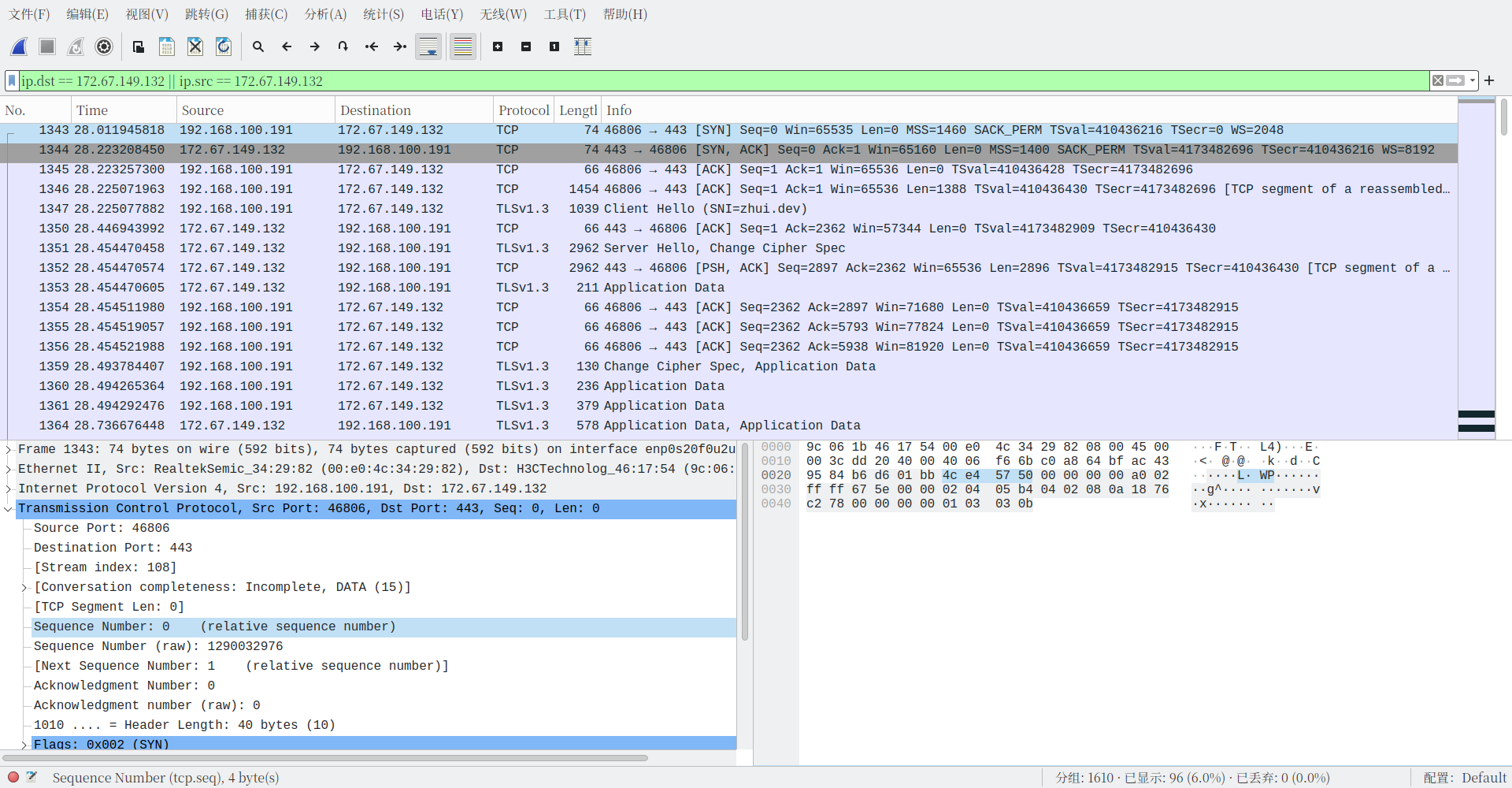Screen dimensions: 1512x788
Task: Start capture with the shark fin icon
Action: [x=20, y=47]
